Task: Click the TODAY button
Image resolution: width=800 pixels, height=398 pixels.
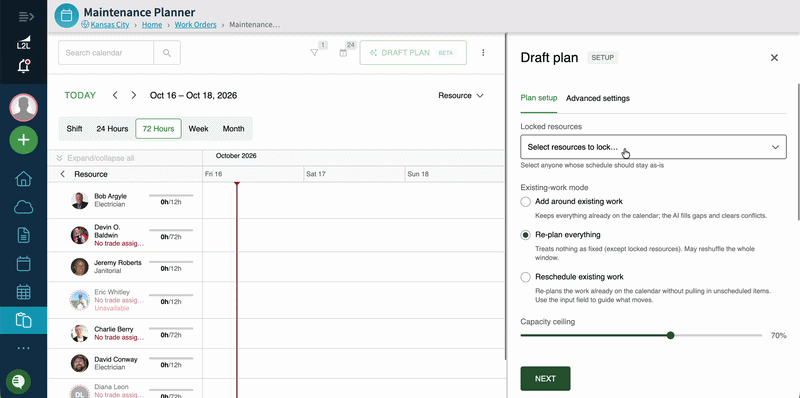Action: [80, 95]
